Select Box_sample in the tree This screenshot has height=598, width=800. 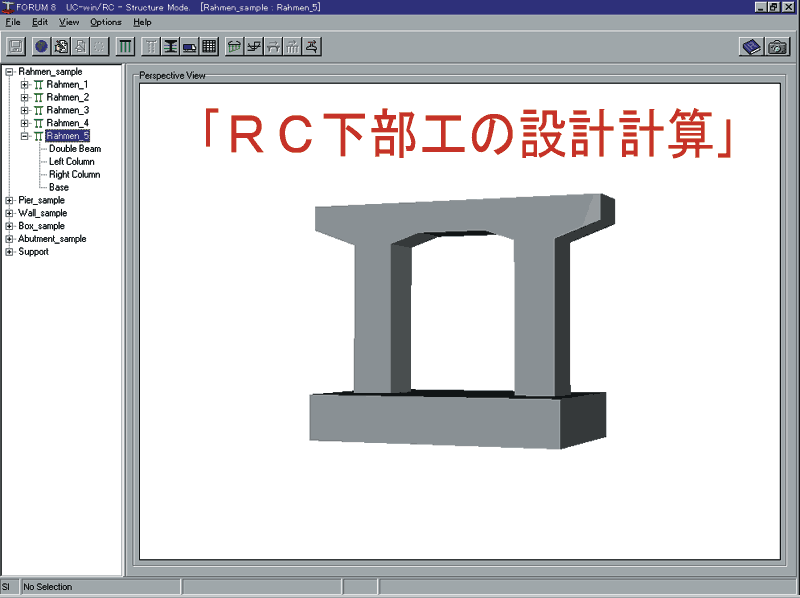[41, 226]
